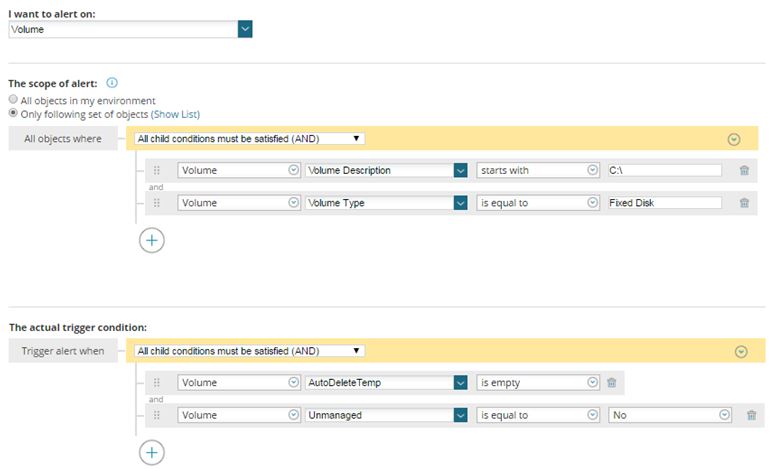Open the Show List link
The height and width of the screenshot is (469, 773).
pos(175,114)
